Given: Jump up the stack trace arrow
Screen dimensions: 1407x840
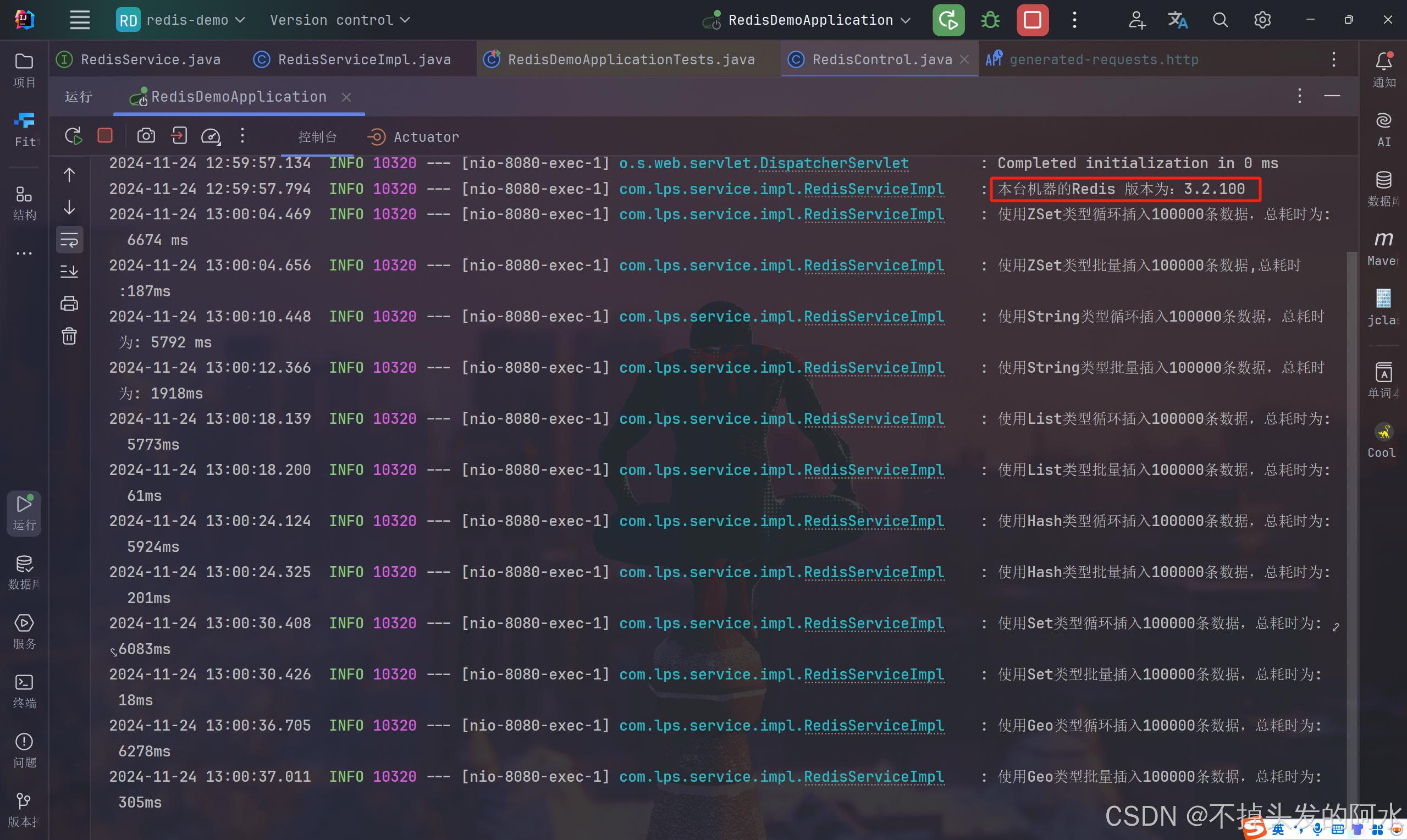Looking at the screenshot, I should (x=69, y=175).
